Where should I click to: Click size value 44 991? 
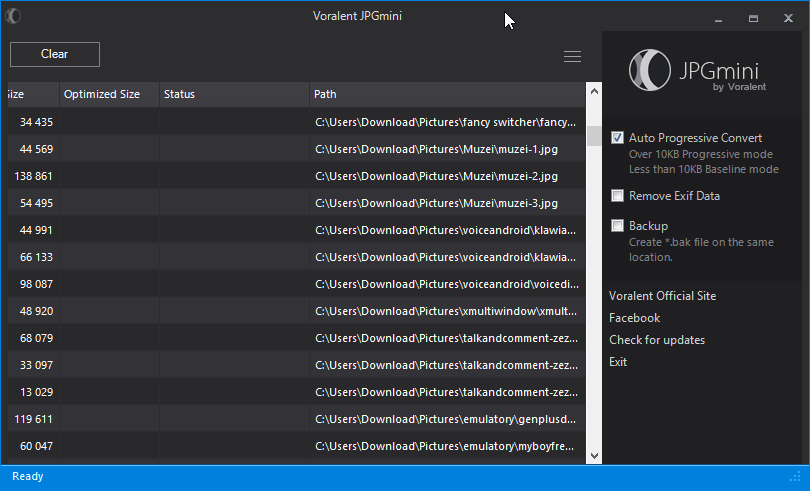[36, 230]
